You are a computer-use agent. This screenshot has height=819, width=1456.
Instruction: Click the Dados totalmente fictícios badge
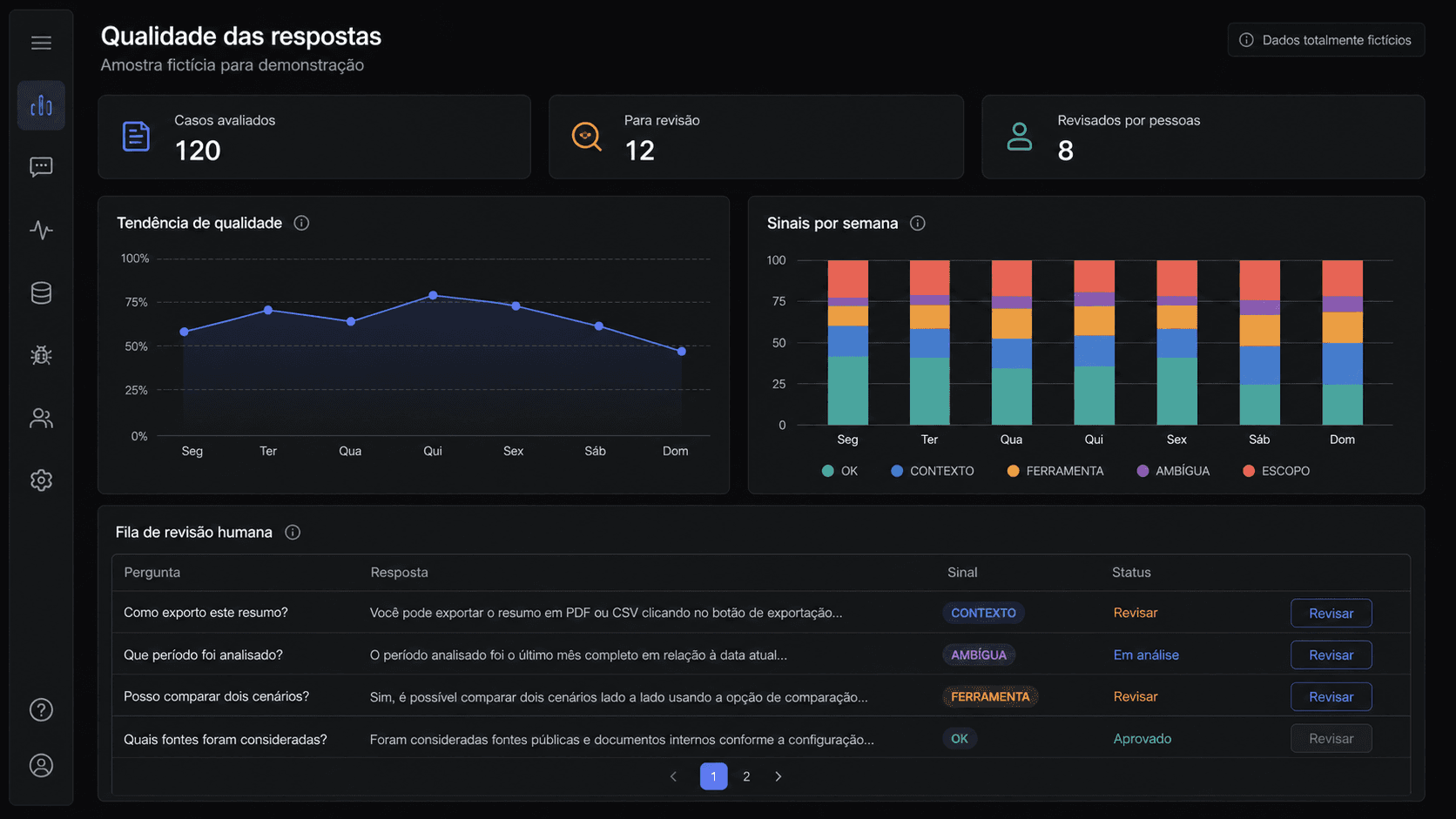pyautogui.click(x=1326, y=40)
